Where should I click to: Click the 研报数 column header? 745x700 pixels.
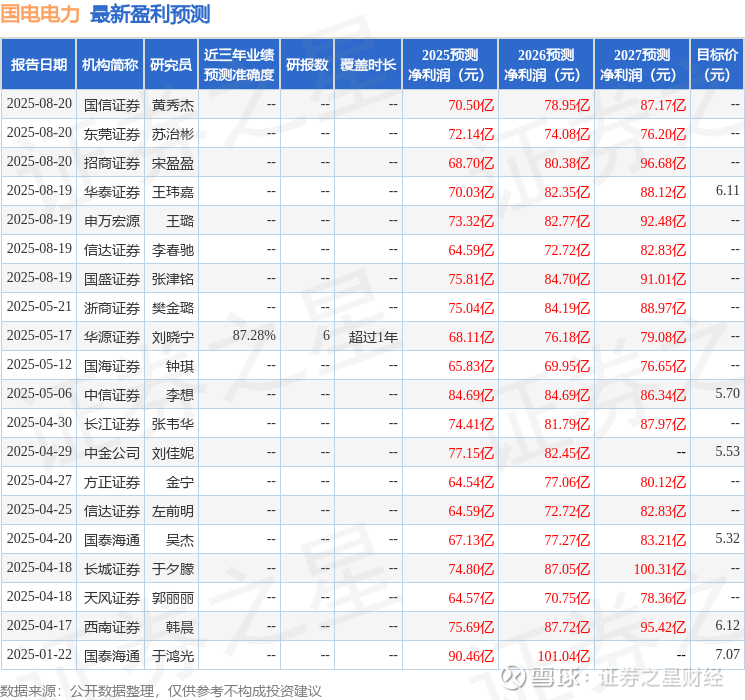click(307, 64)
